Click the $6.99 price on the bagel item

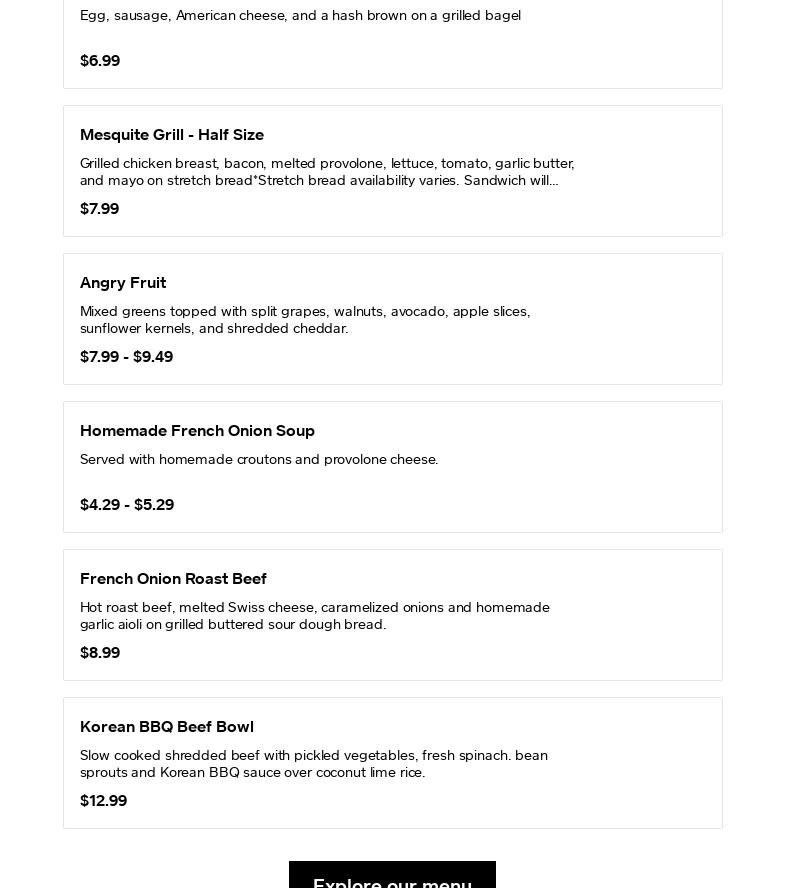pyautogui.click(x=100, y=61)
